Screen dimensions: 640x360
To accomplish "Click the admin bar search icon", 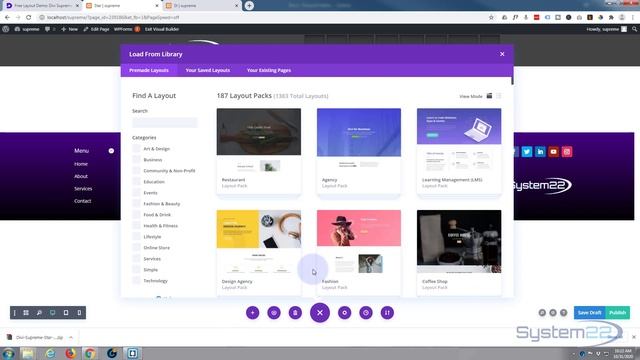I will (634, 29).
